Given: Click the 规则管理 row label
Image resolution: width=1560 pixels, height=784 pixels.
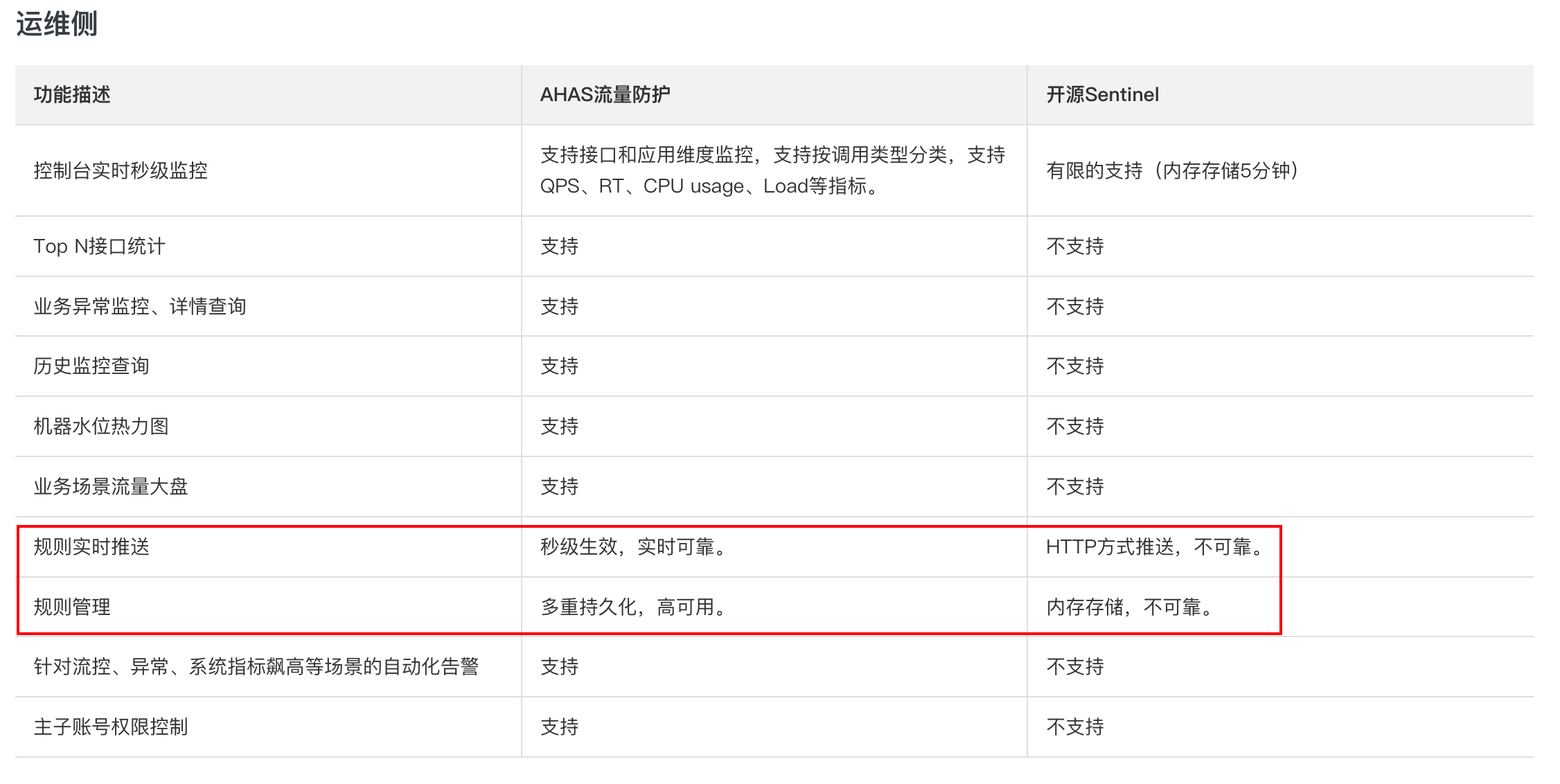Looking at the screenshot, I should (72, 607).
